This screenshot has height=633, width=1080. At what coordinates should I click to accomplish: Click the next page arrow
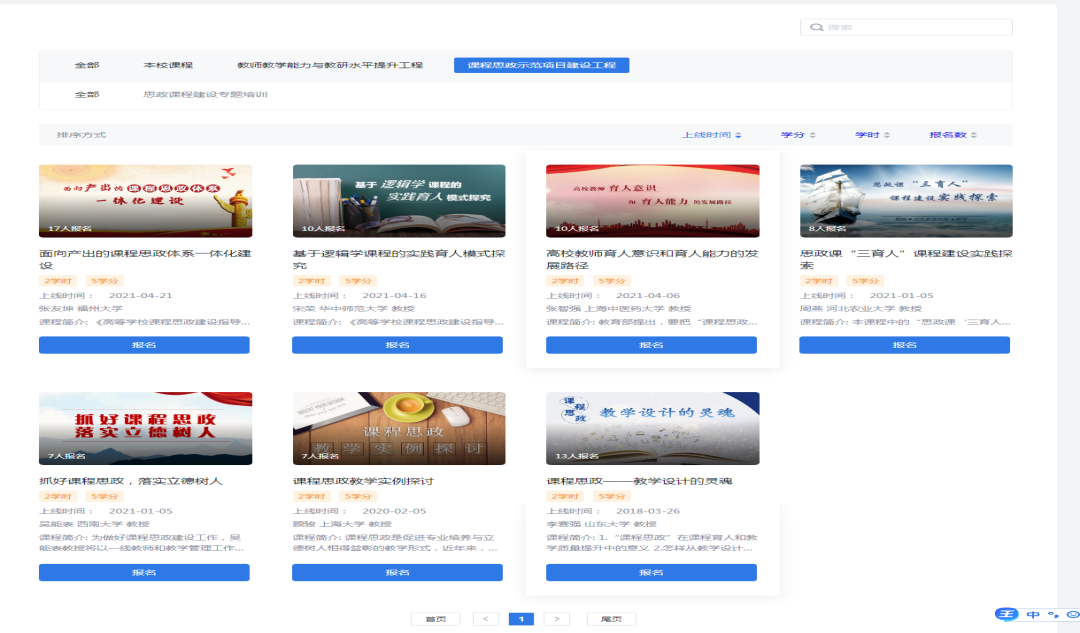pyautogui.click(x=558, y=619)
